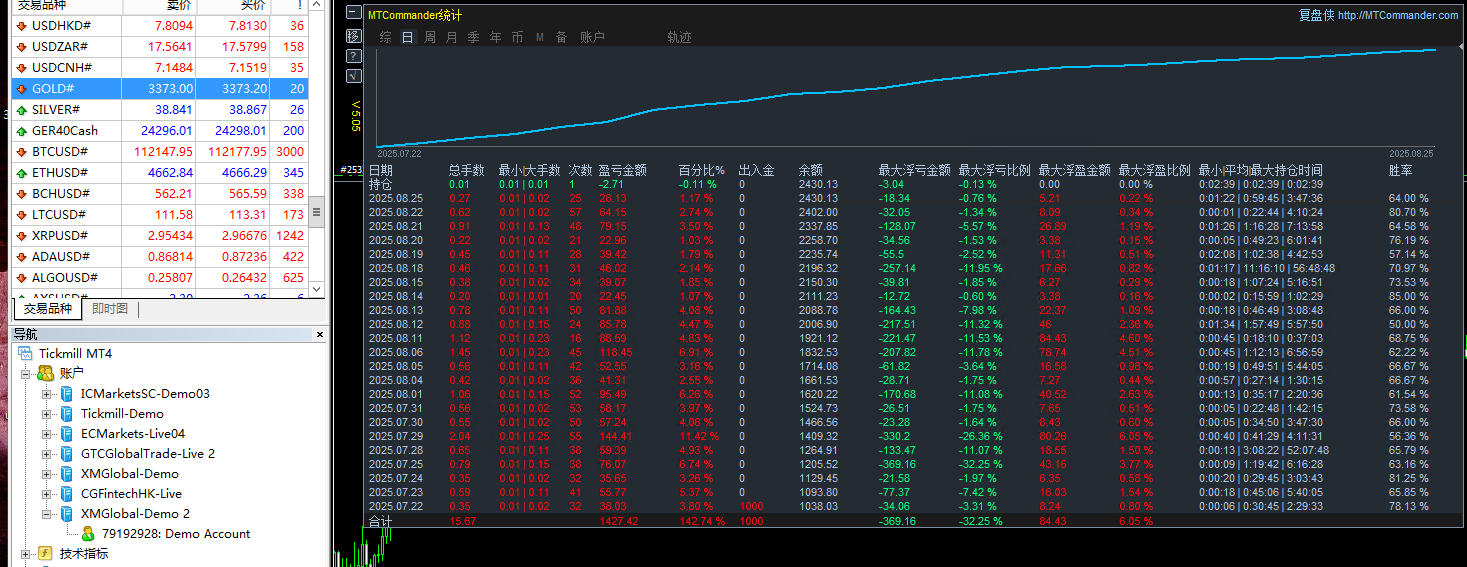
Task: Click the up-arrow icon next to ETHUSD#
Action: 22,173
